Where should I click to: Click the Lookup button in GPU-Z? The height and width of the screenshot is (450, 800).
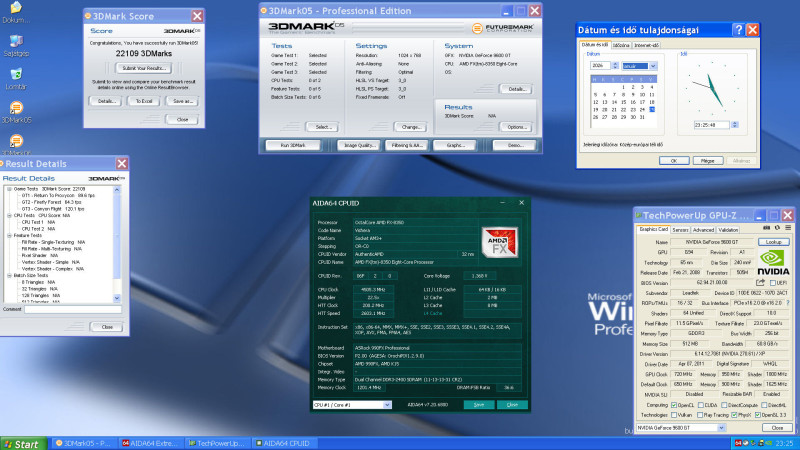click(x=773, y=242)
